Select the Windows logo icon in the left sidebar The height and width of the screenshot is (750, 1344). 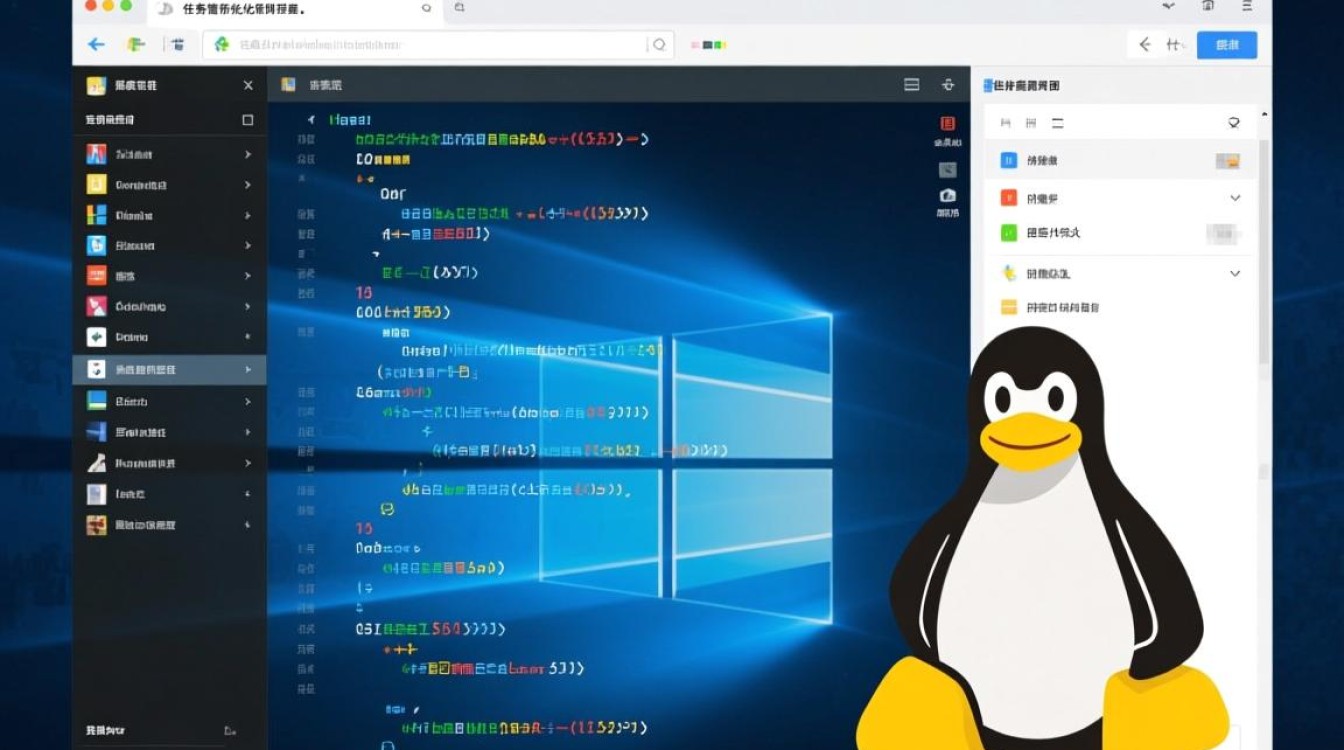coord(95,215)
